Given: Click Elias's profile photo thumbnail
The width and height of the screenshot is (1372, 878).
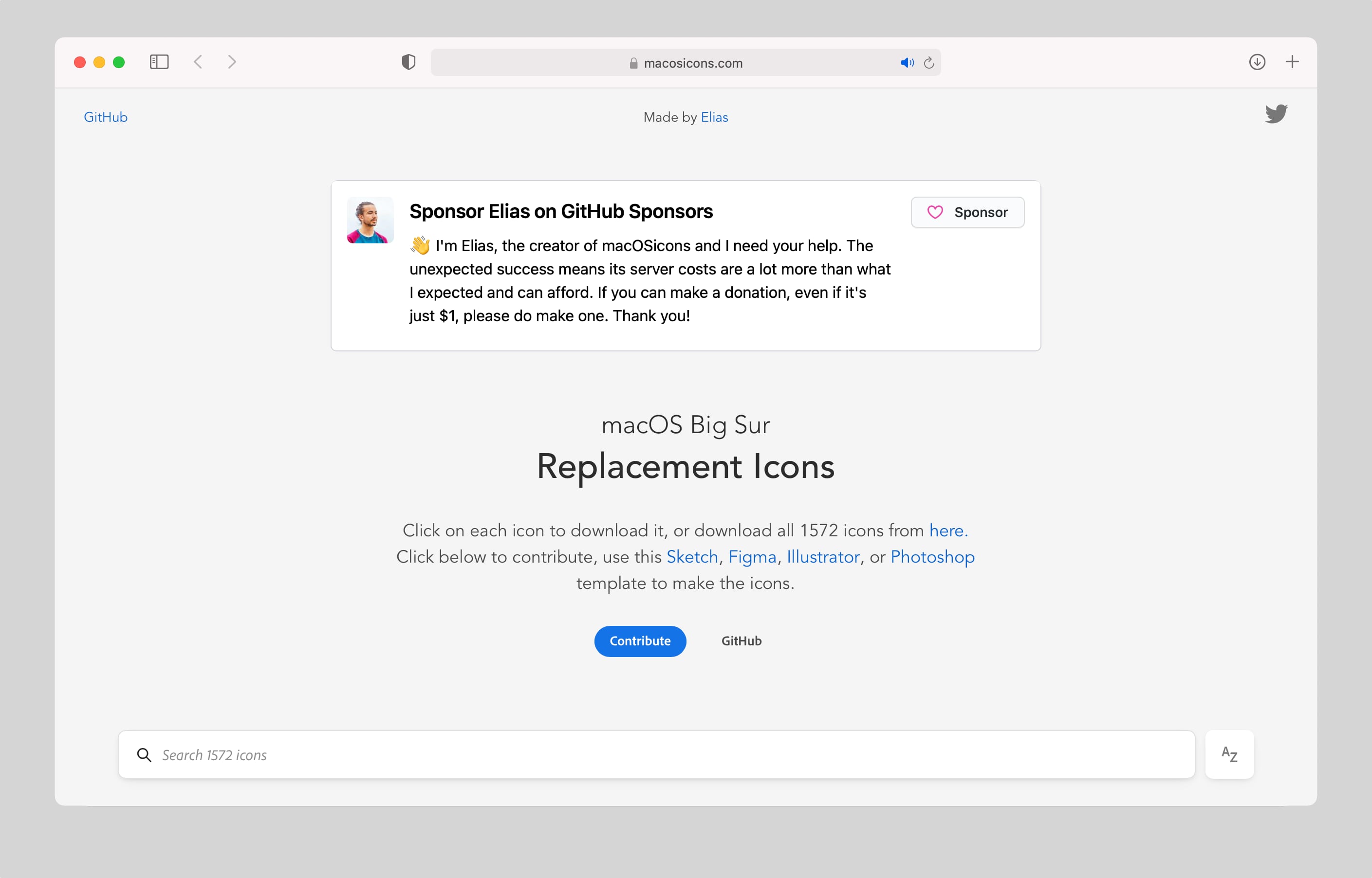Looking at the screenshot, I should (x=370, y=220).
